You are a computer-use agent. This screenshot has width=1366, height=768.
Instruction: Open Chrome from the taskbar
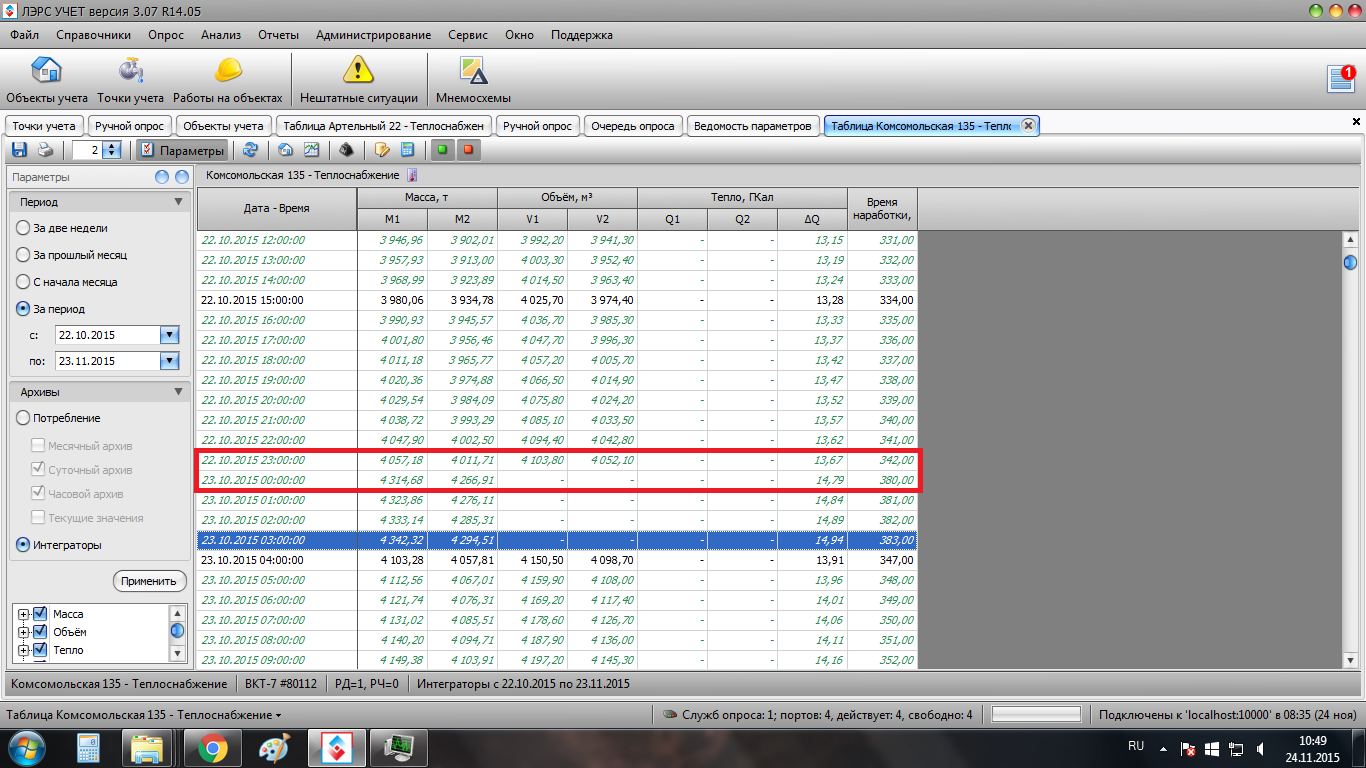coord(211,747)
